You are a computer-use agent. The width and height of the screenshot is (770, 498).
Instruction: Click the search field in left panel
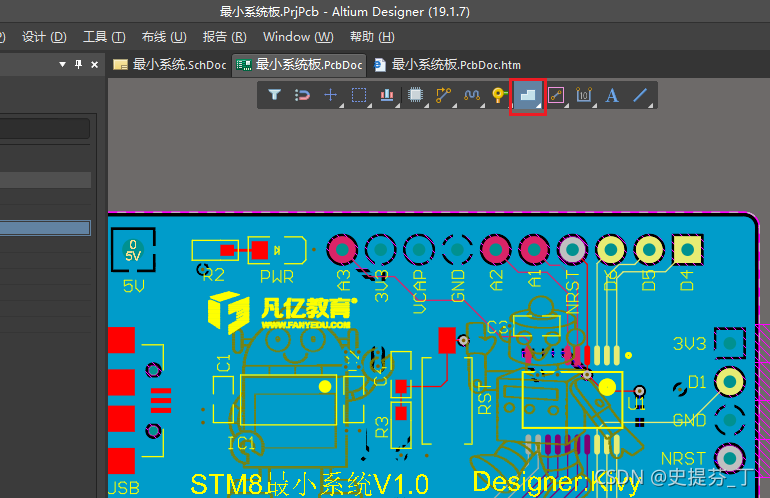coord(45,129)
